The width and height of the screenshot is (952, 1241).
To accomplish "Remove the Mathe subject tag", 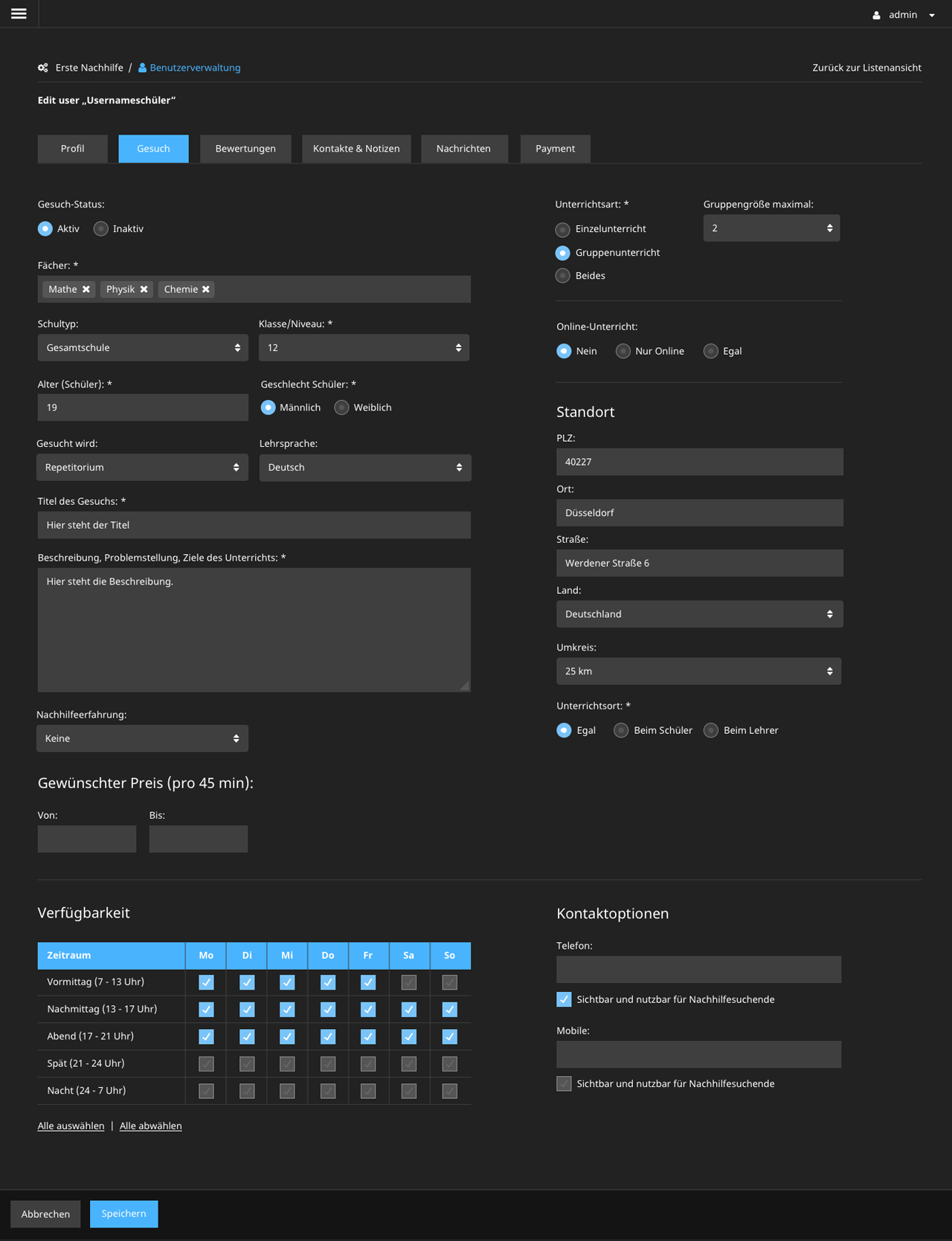I will click(86, 289).
